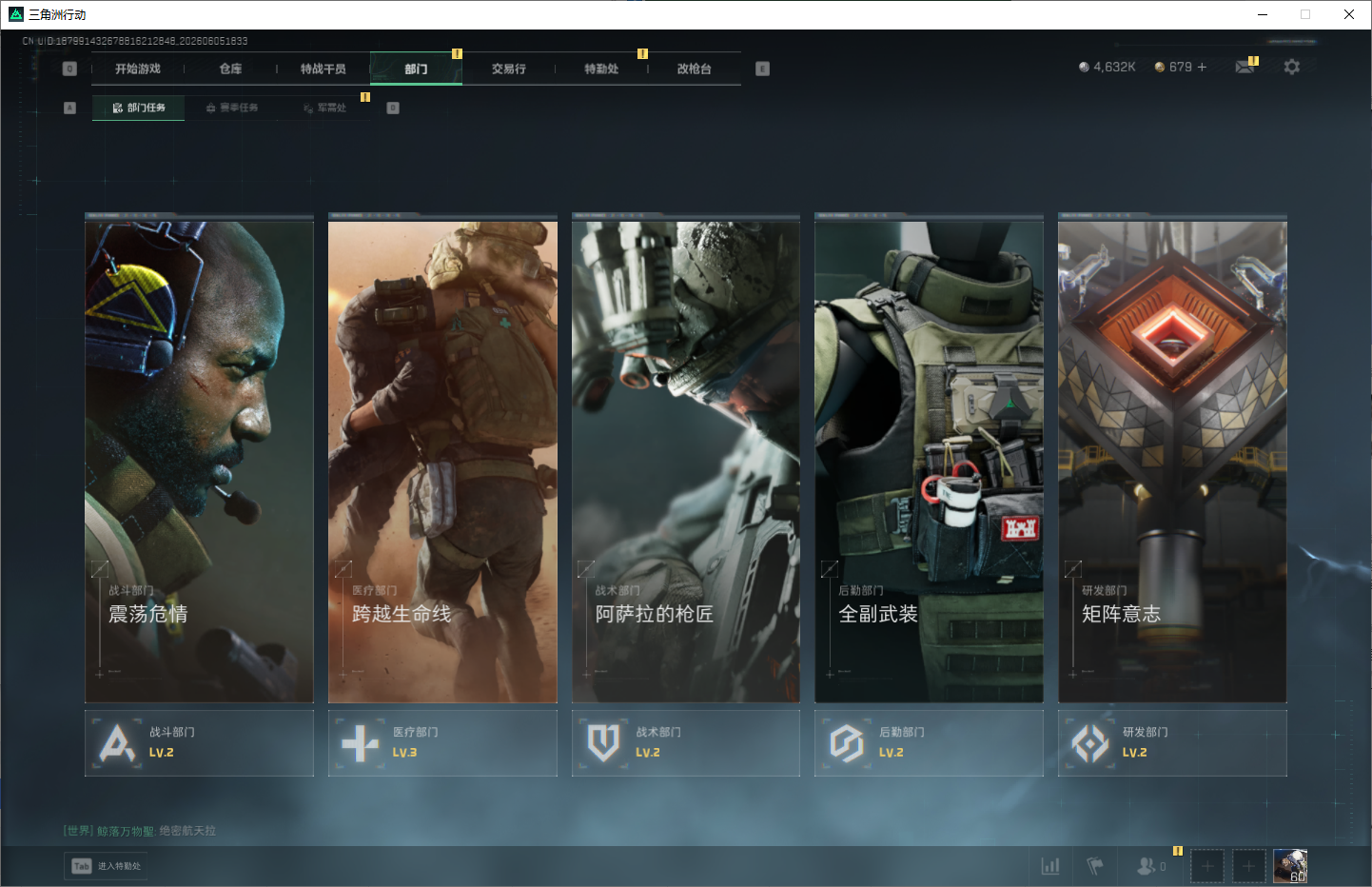This screenshot has height=887, width=1372.
Task: Click the combat department A-shaped emblem
Action: (x=117, y=743)
